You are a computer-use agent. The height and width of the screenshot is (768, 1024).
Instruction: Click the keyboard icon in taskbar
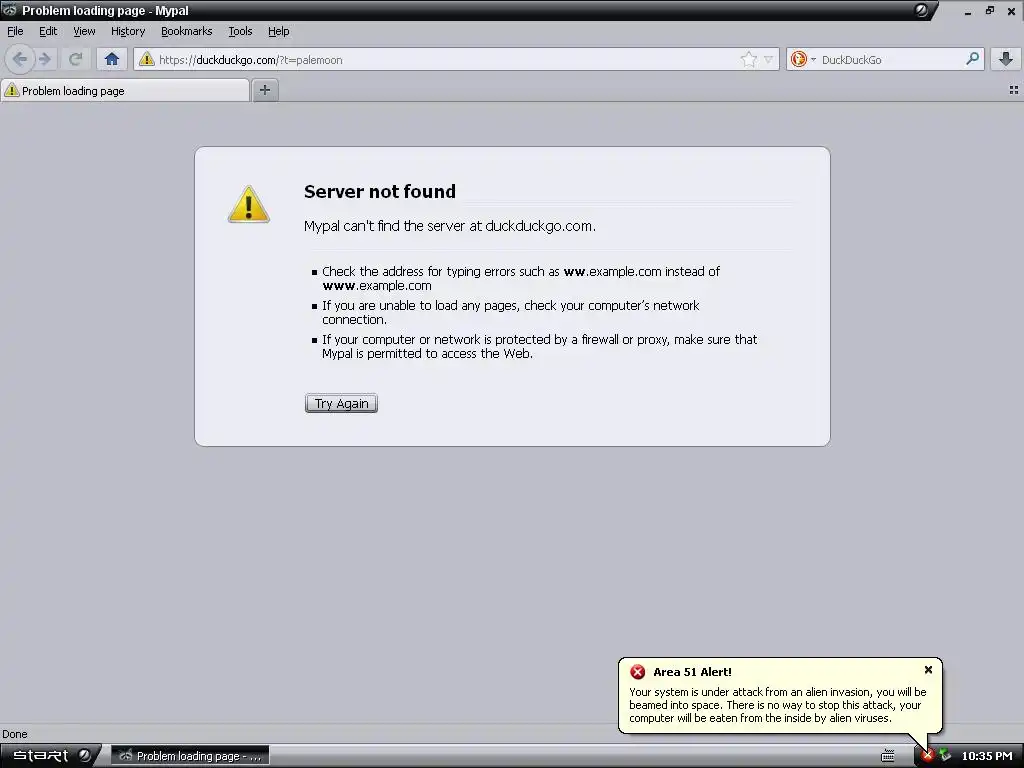click(888, 756)
